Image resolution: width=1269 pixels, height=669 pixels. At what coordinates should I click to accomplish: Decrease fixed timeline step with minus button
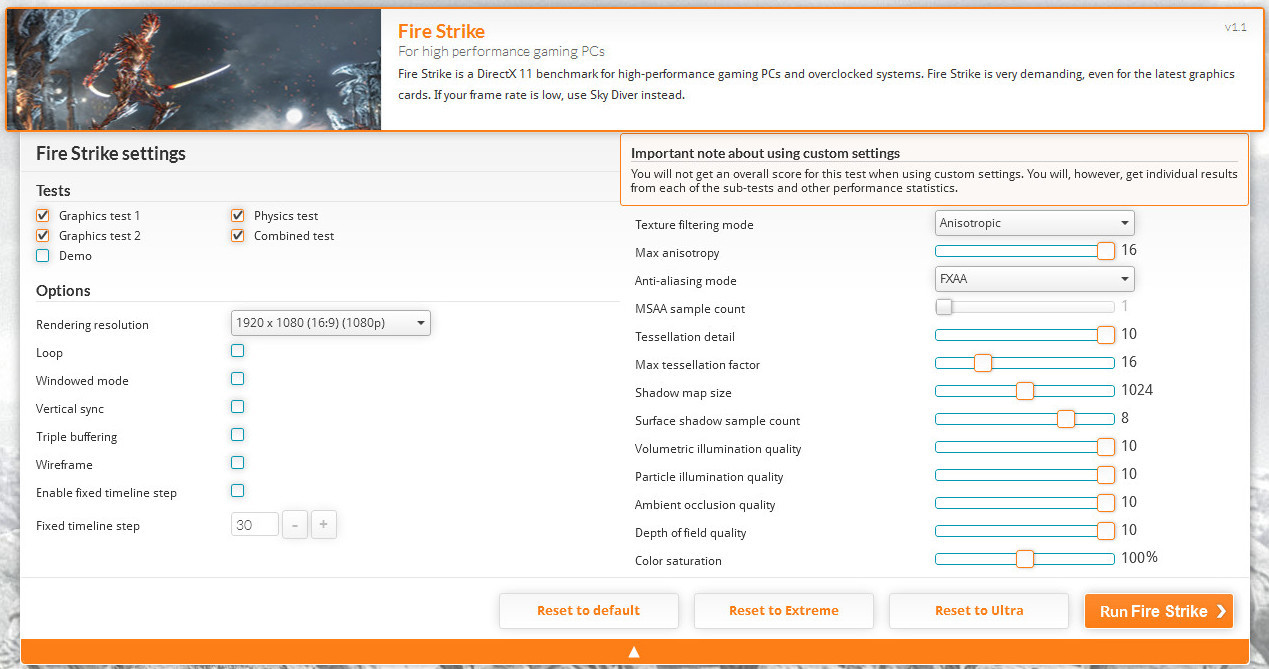coord(295,524)
